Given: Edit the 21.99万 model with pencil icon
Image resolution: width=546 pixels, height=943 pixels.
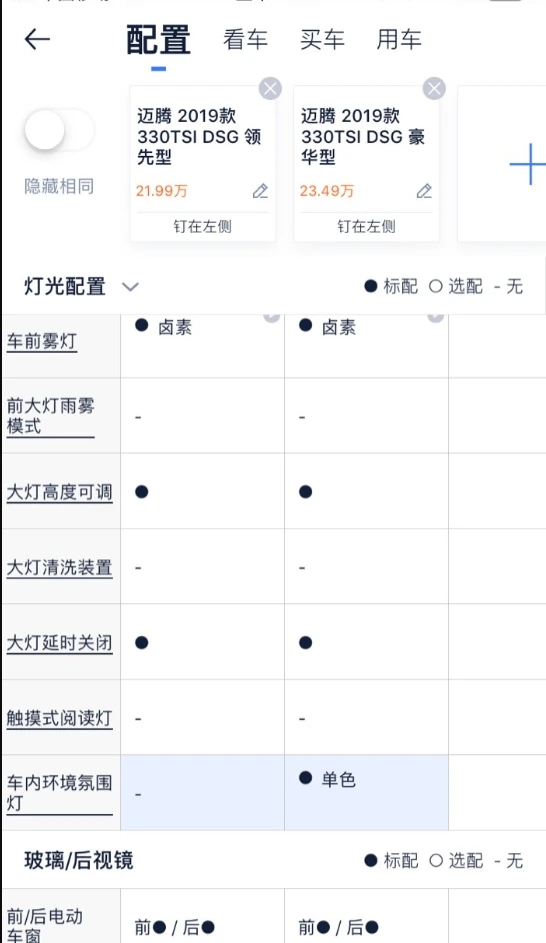Looking at the screenshot, I should pyautogui.click(x=260, y=191).
